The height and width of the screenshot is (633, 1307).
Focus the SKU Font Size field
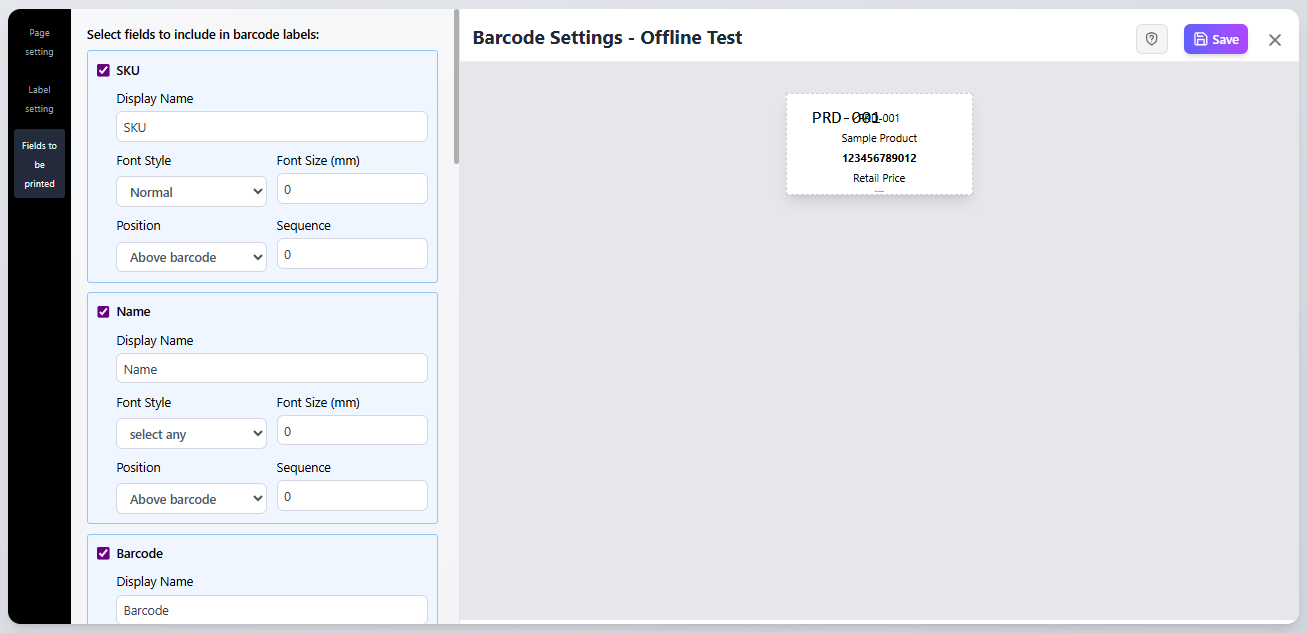[352, 189]
